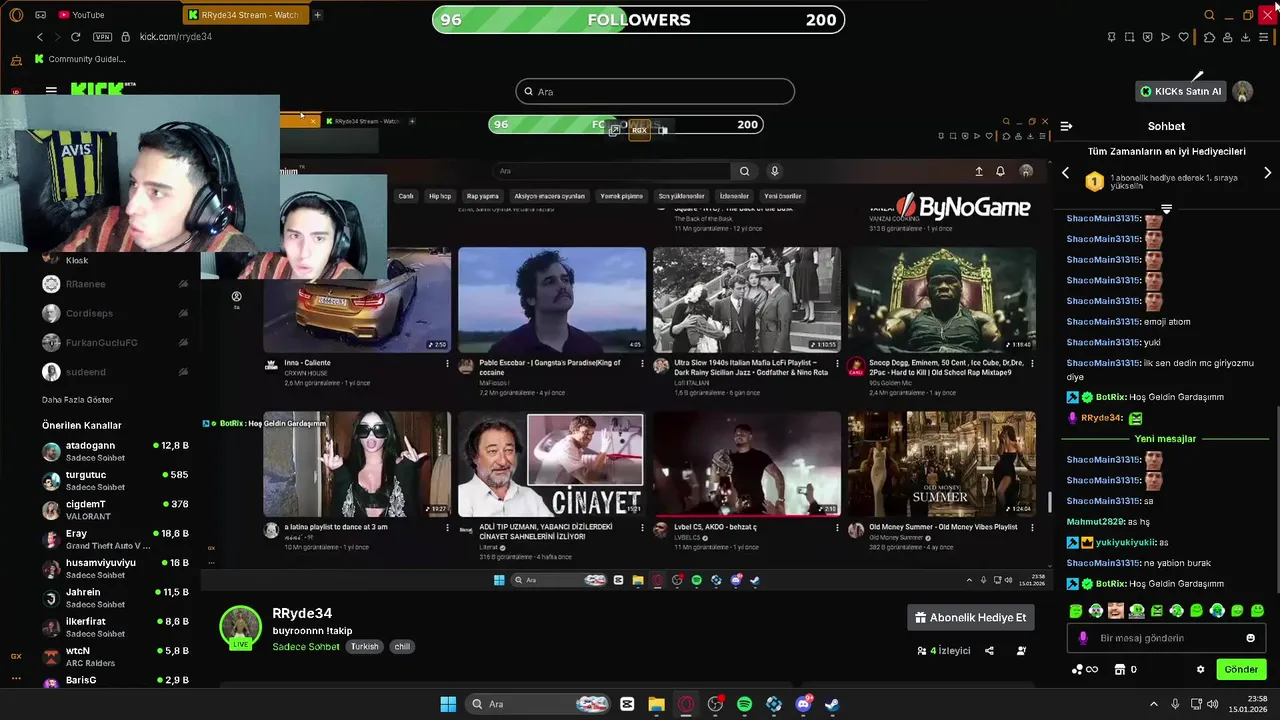Open the chat shop icon
This screenshot has width=1280, height=720.
click(x=1120, y=669)
